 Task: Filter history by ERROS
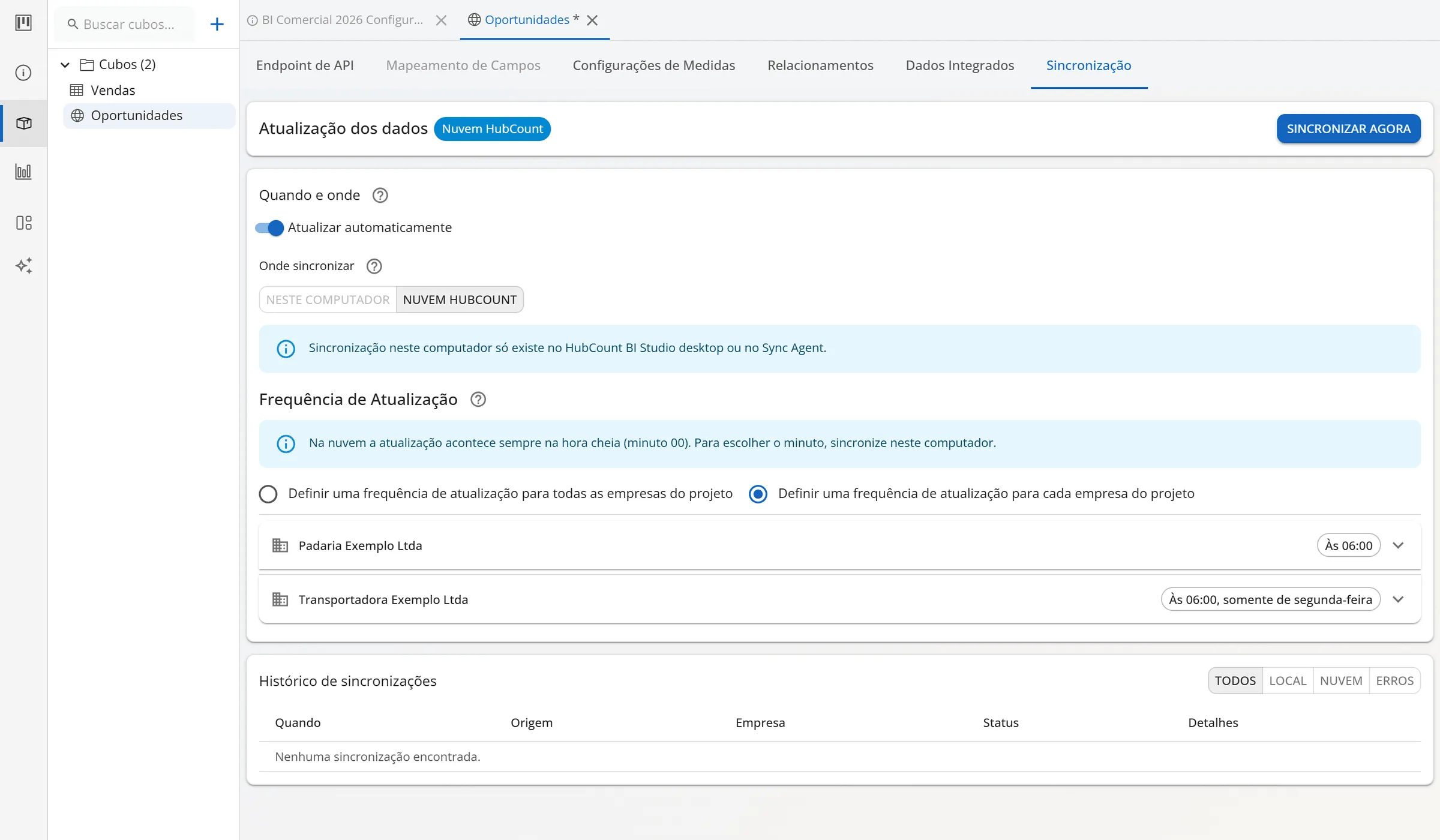pos(1394,680)
